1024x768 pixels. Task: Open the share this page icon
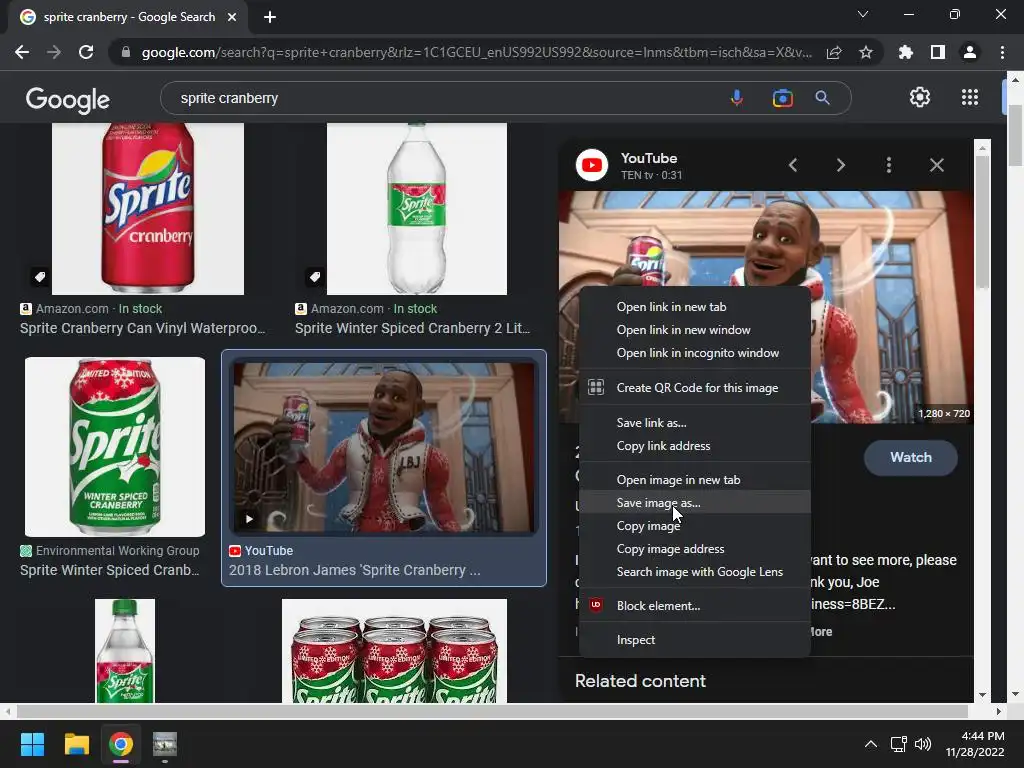(x=834, y=53)
